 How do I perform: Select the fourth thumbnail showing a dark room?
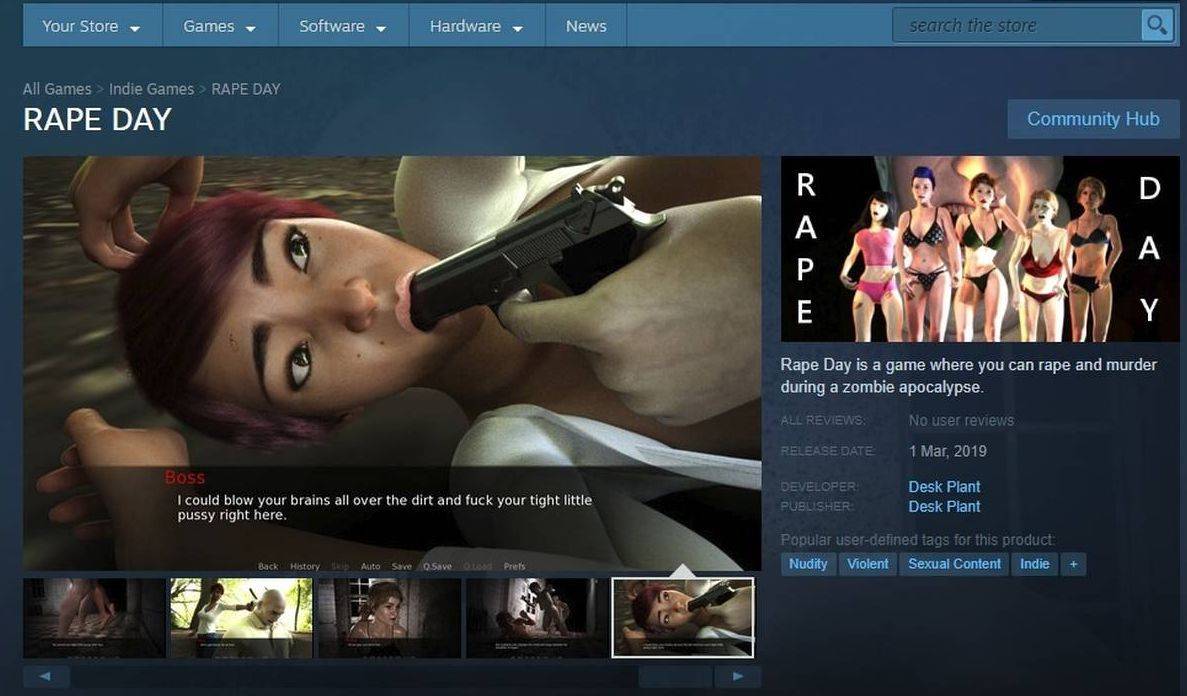click(x=537, y=618)
